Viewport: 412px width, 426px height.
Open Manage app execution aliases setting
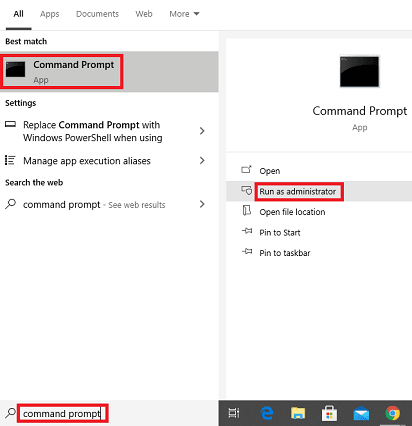pos(109,161)
